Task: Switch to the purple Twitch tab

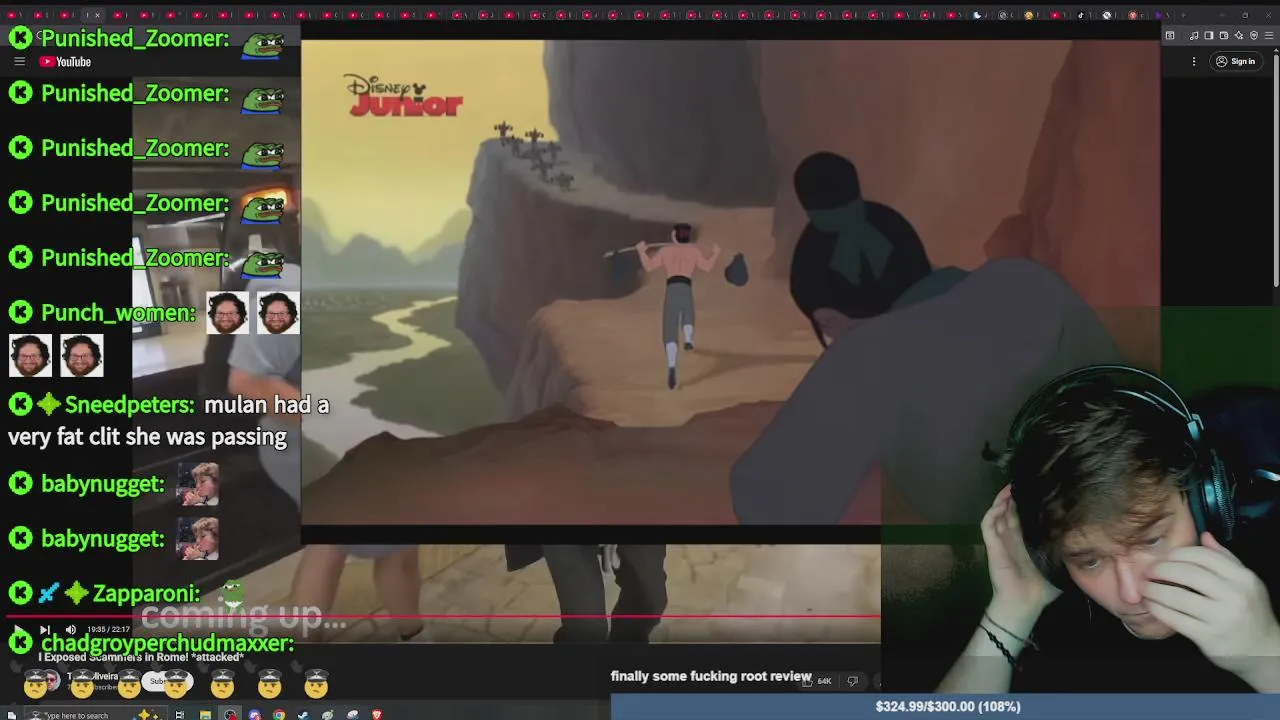Action: (1159, 15)
